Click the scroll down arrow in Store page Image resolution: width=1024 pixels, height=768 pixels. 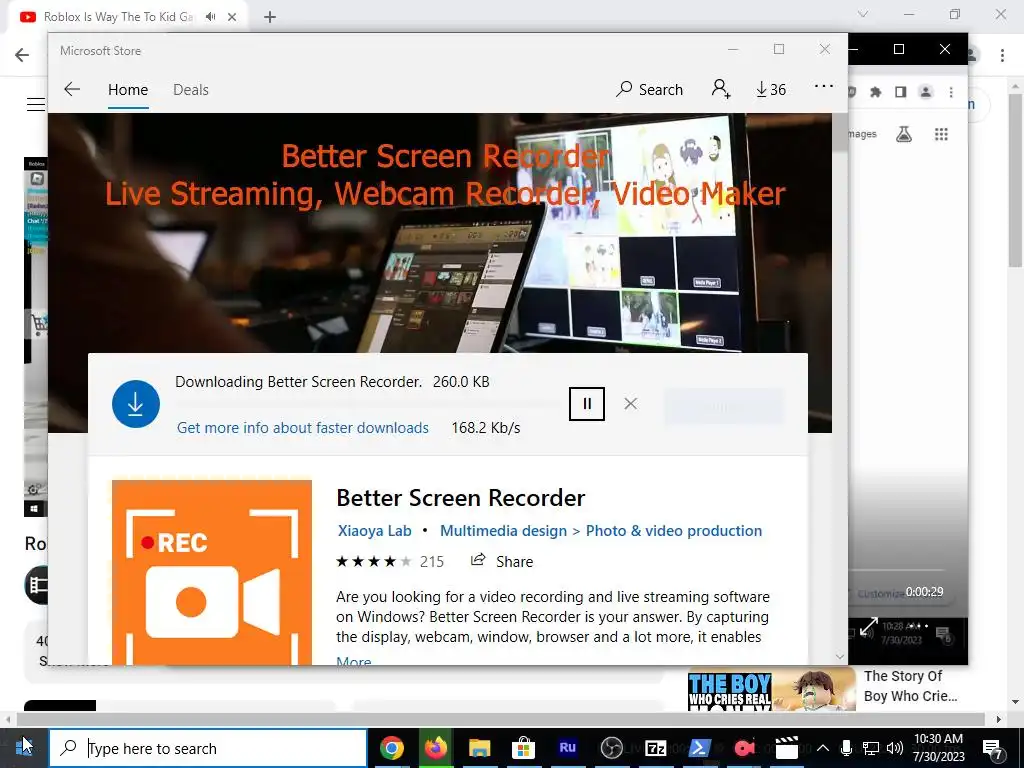840,656
